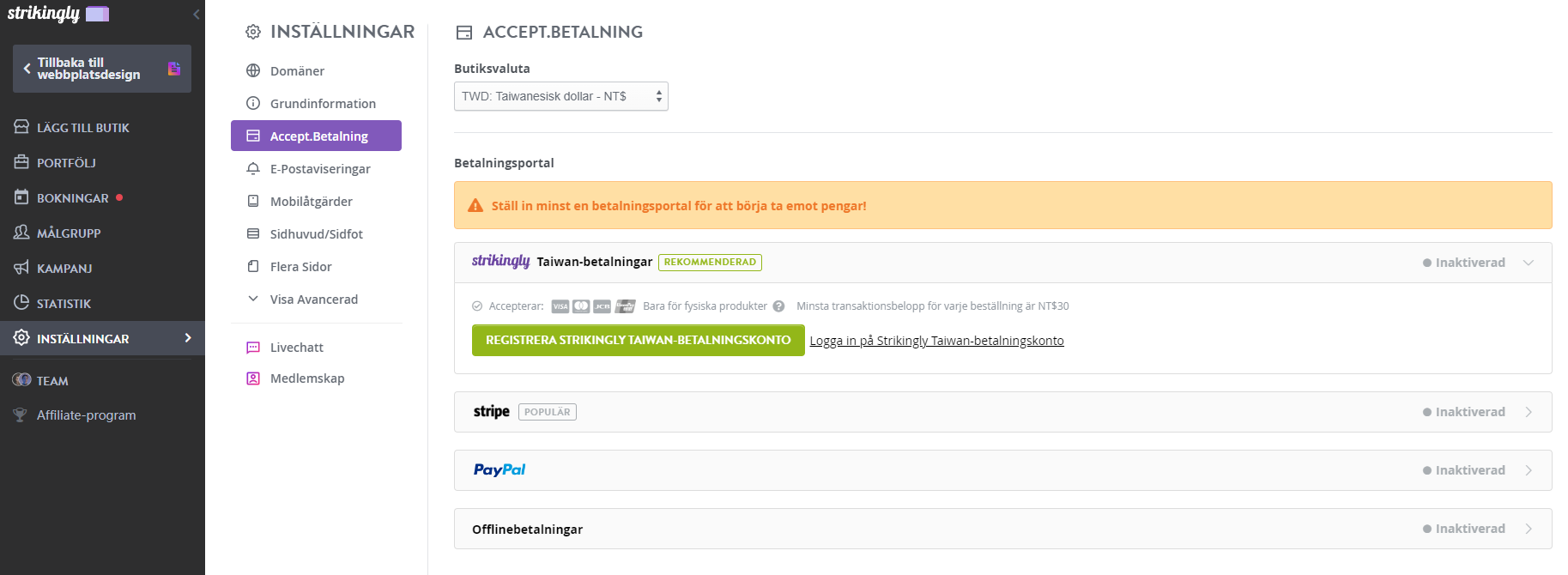
Task: Click the Kampanj megaphone icon
Action: (x=21, y=268)
